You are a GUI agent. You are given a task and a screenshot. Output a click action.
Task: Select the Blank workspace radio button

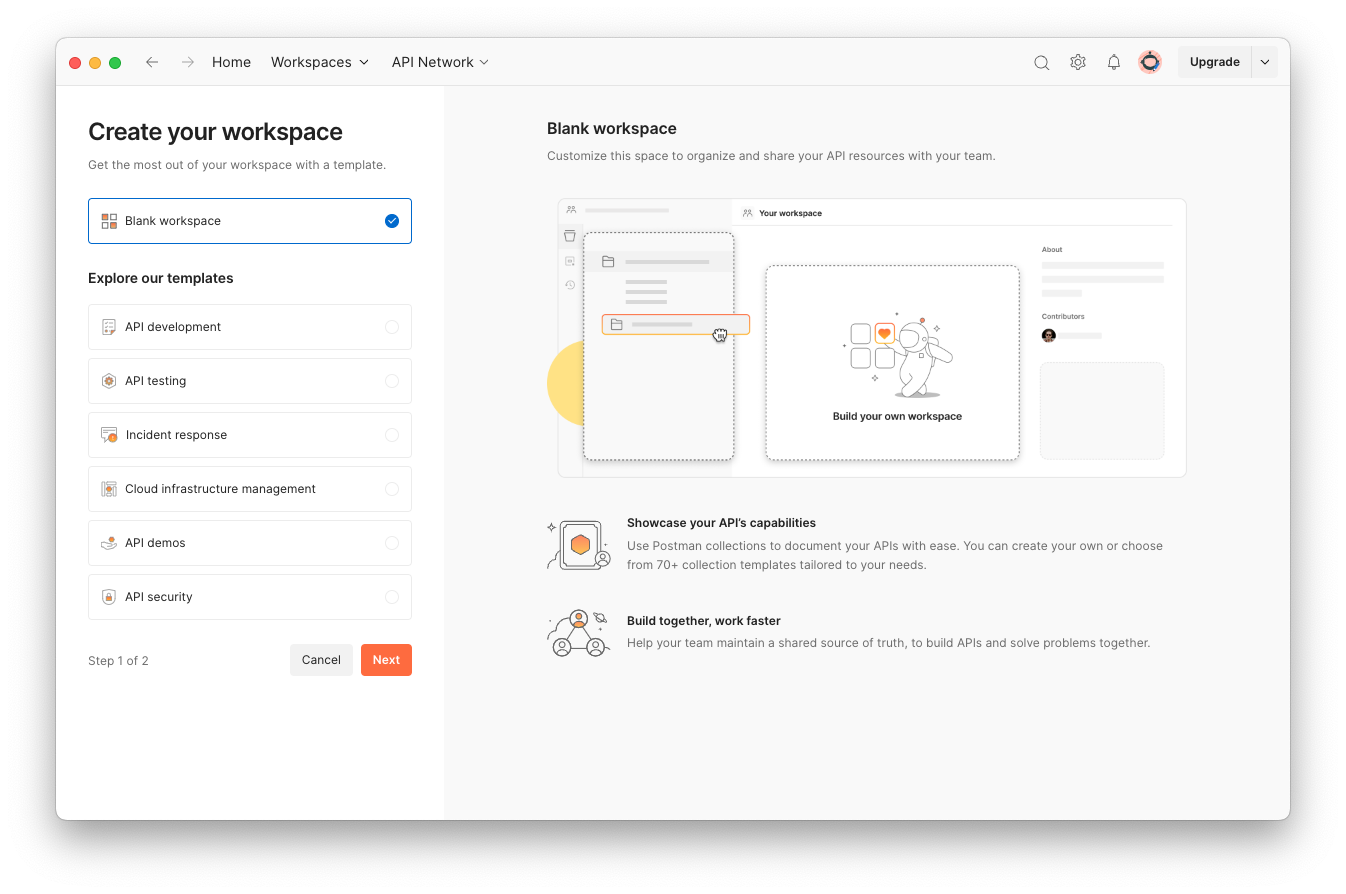coord(392,221)
